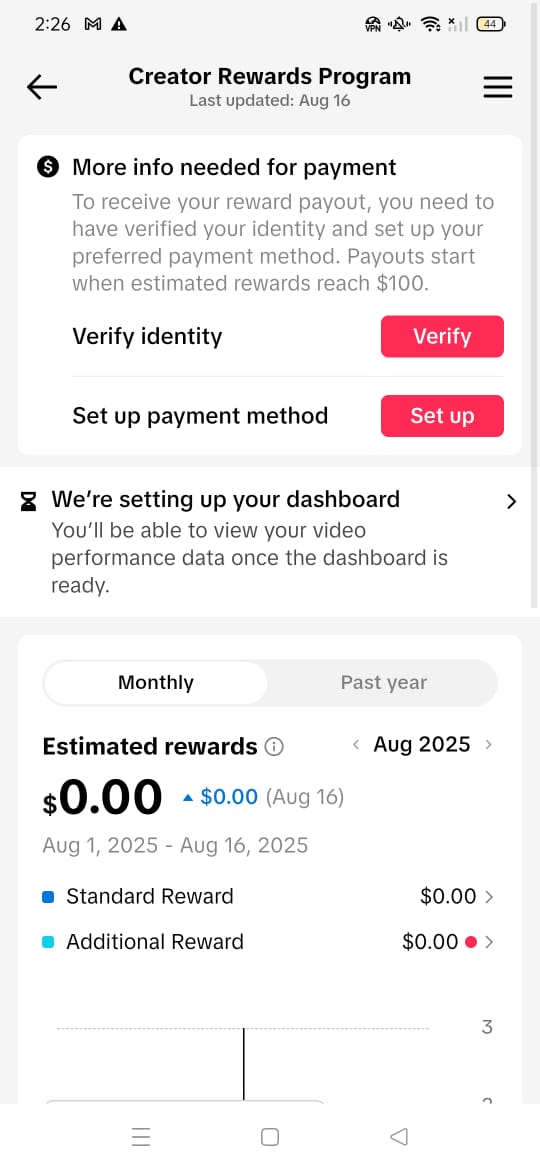Switch to the Monthly view
540x1170 pixels.
tap(155, 683)
